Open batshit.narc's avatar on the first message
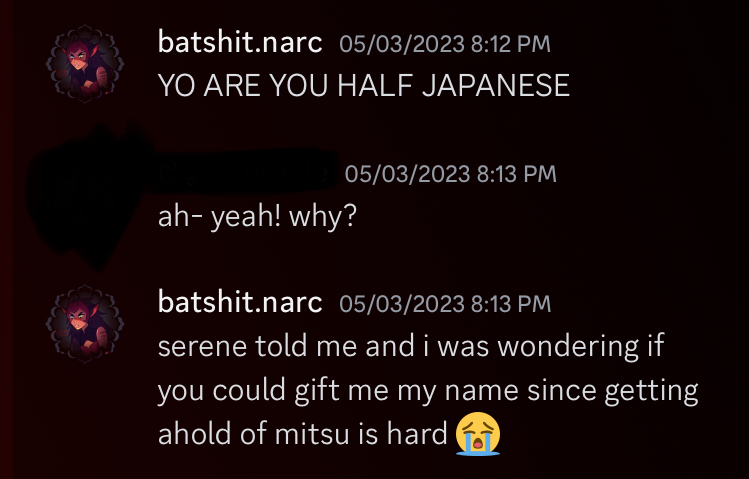This screenshot has width=749, height=479. (85, 64)
